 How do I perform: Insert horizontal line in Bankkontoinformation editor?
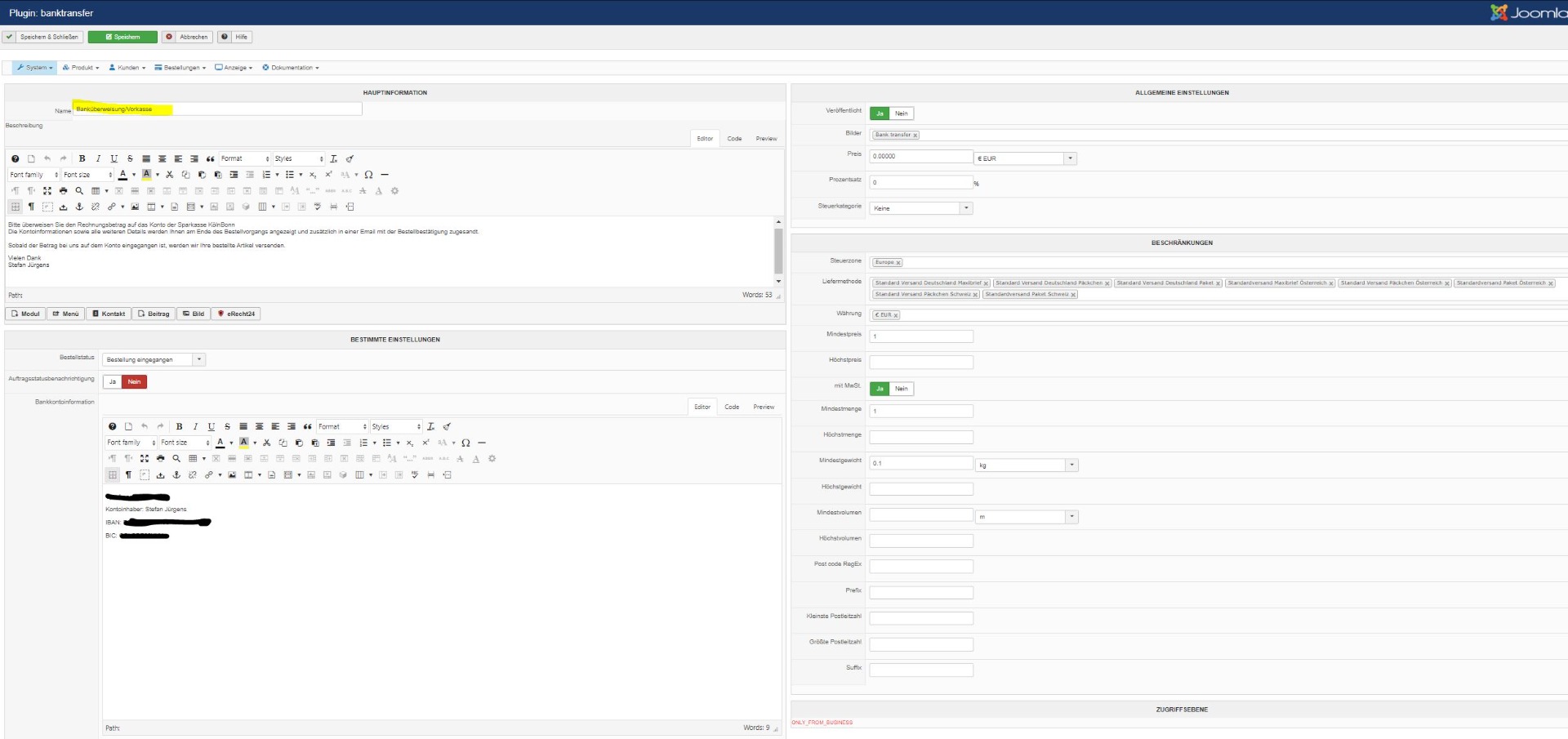coord(482,443)
